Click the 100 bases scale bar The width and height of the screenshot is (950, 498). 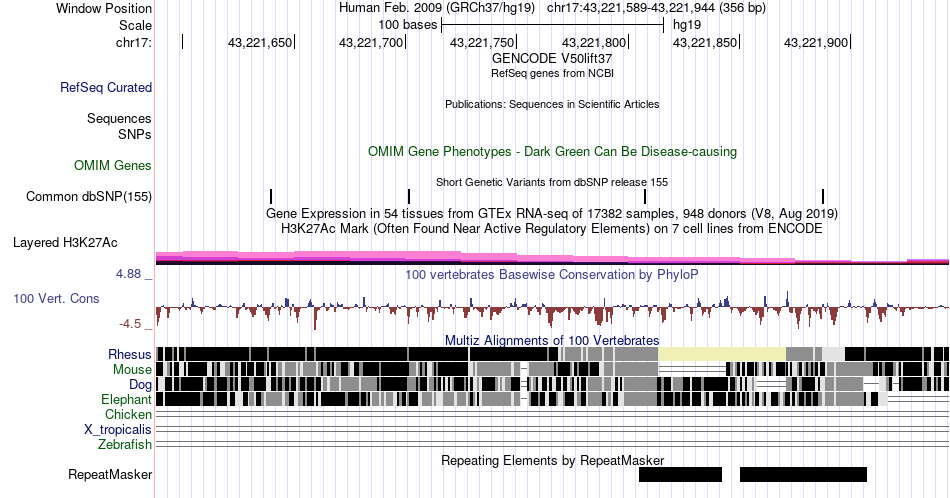pyautogui.click(x=553, y=25)
